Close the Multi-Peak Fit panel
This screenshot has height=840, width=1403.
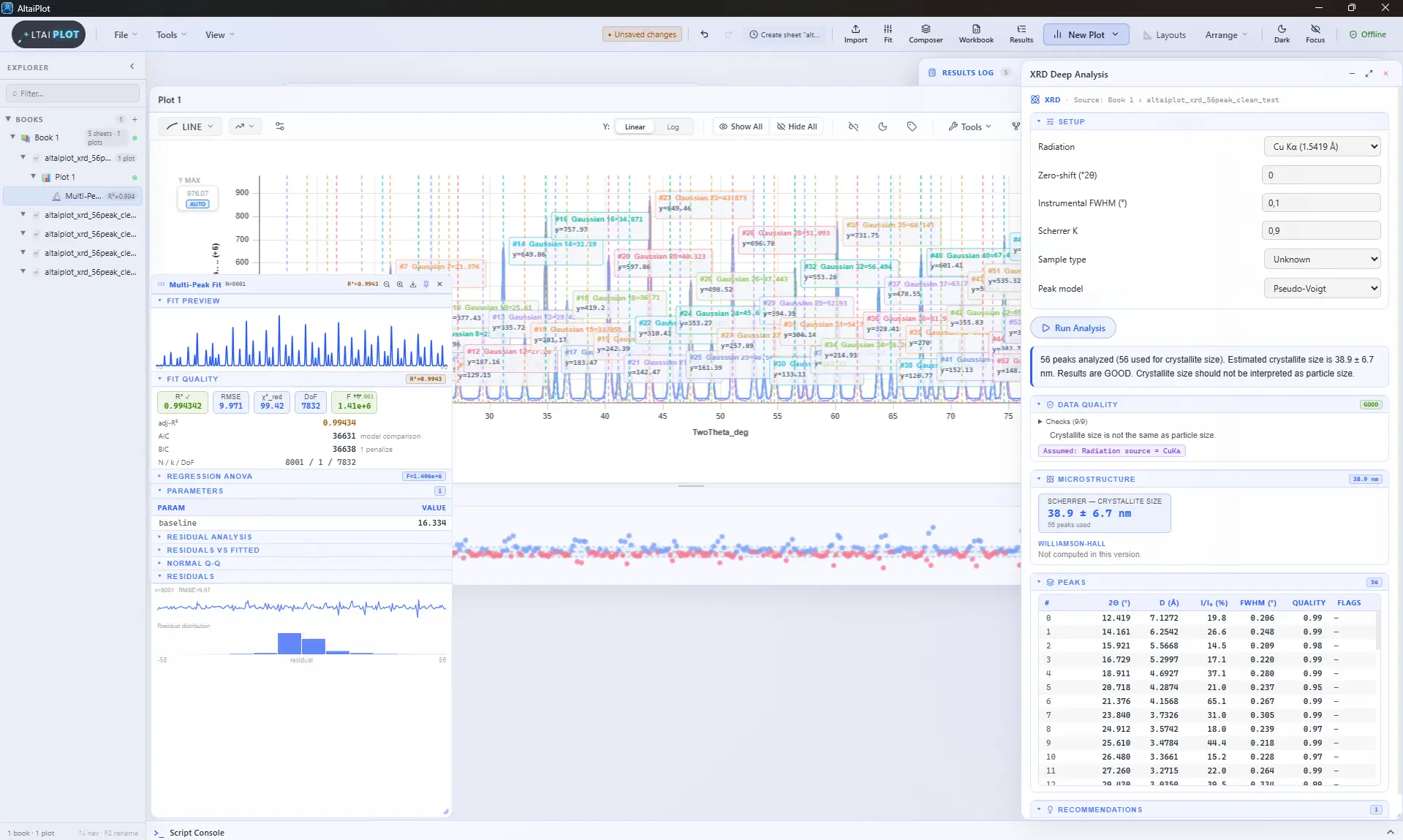[439, 284]
